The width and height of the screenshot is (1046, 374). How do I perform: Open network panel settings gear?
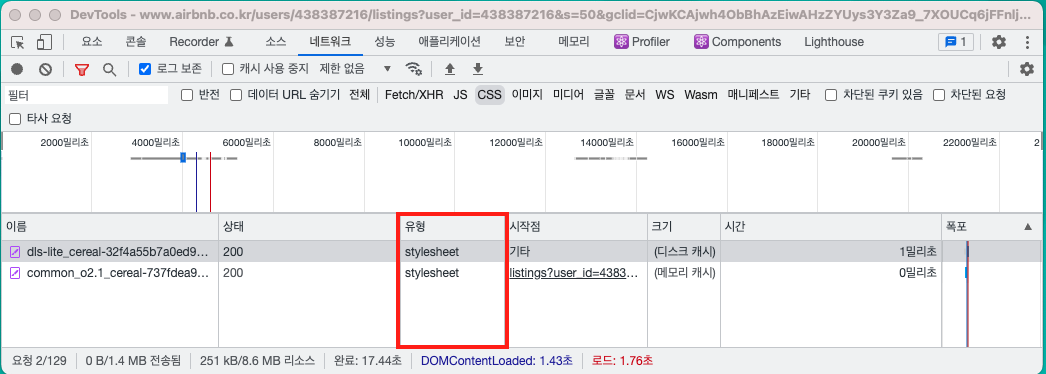point(1027,69)
